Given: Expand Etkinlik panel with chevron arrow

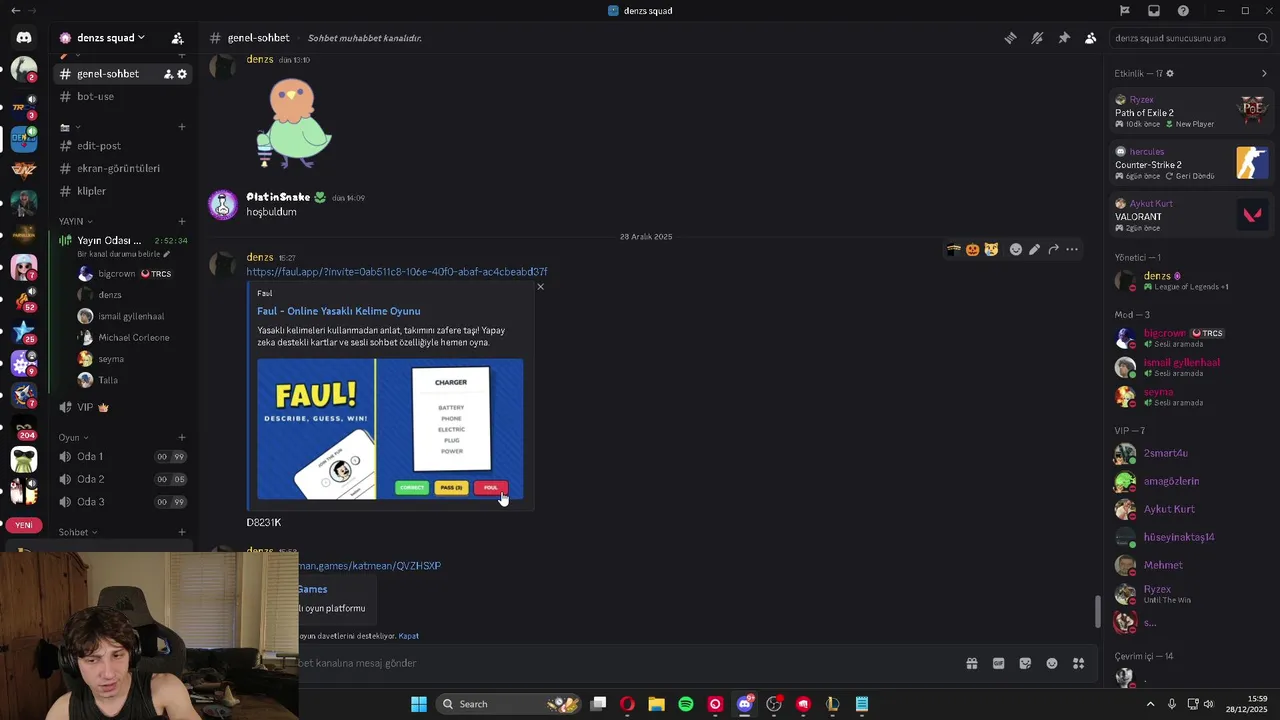Looking at the screenshot, I should pyautogui.click(x=1264, y=74).
